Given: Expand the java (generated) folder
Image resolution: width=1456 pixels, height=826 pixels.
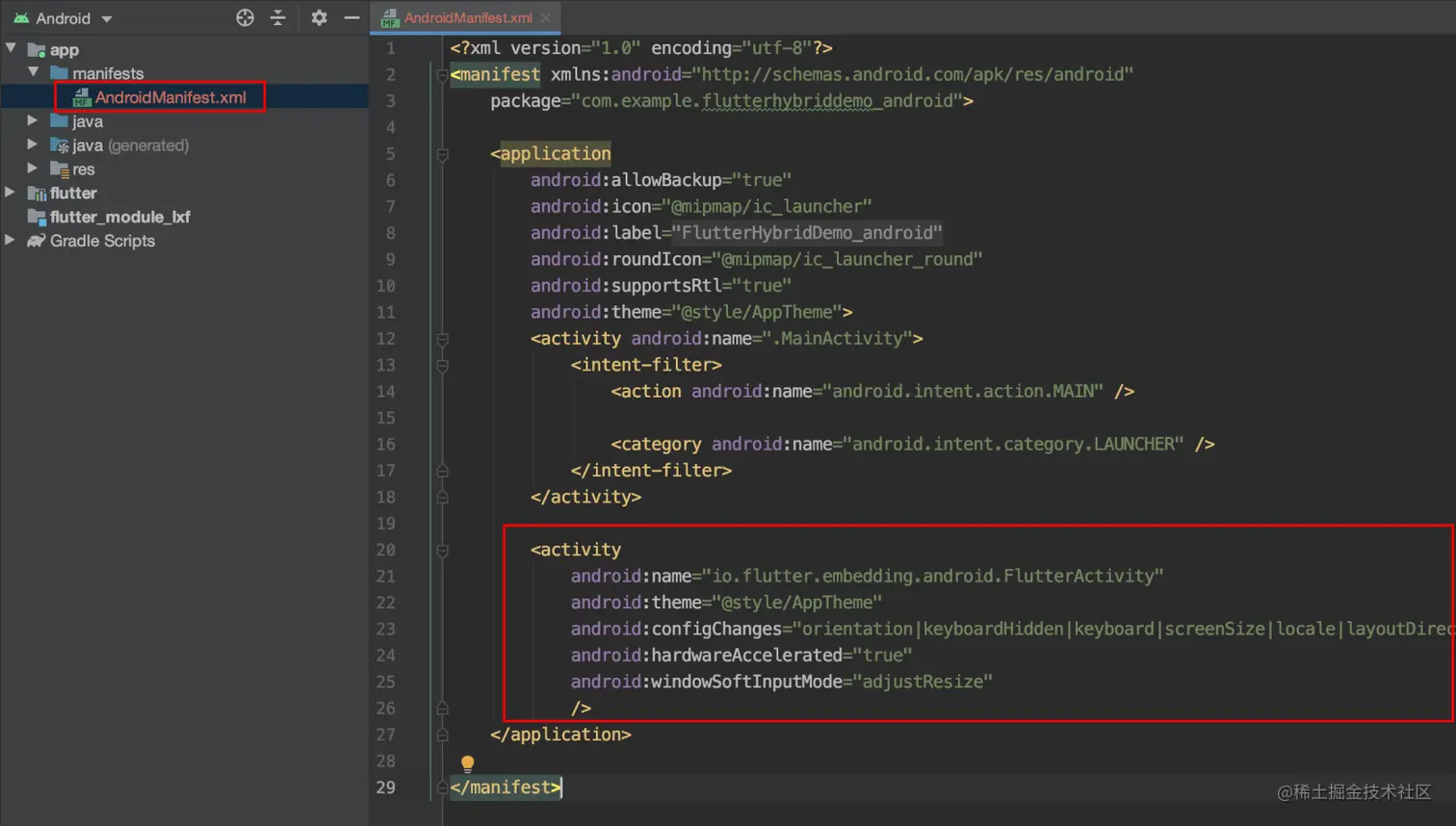Looking at the screenshot, I should (33, 144).
